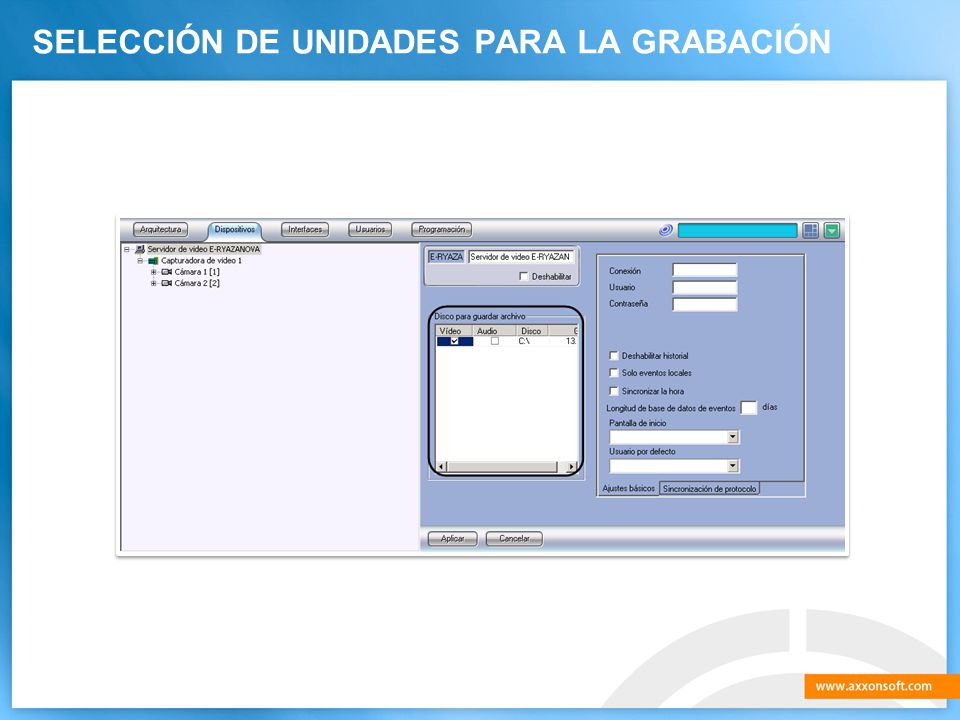960x720 pixels.
Task: Open the Usuarios tab
Action: 370,230
